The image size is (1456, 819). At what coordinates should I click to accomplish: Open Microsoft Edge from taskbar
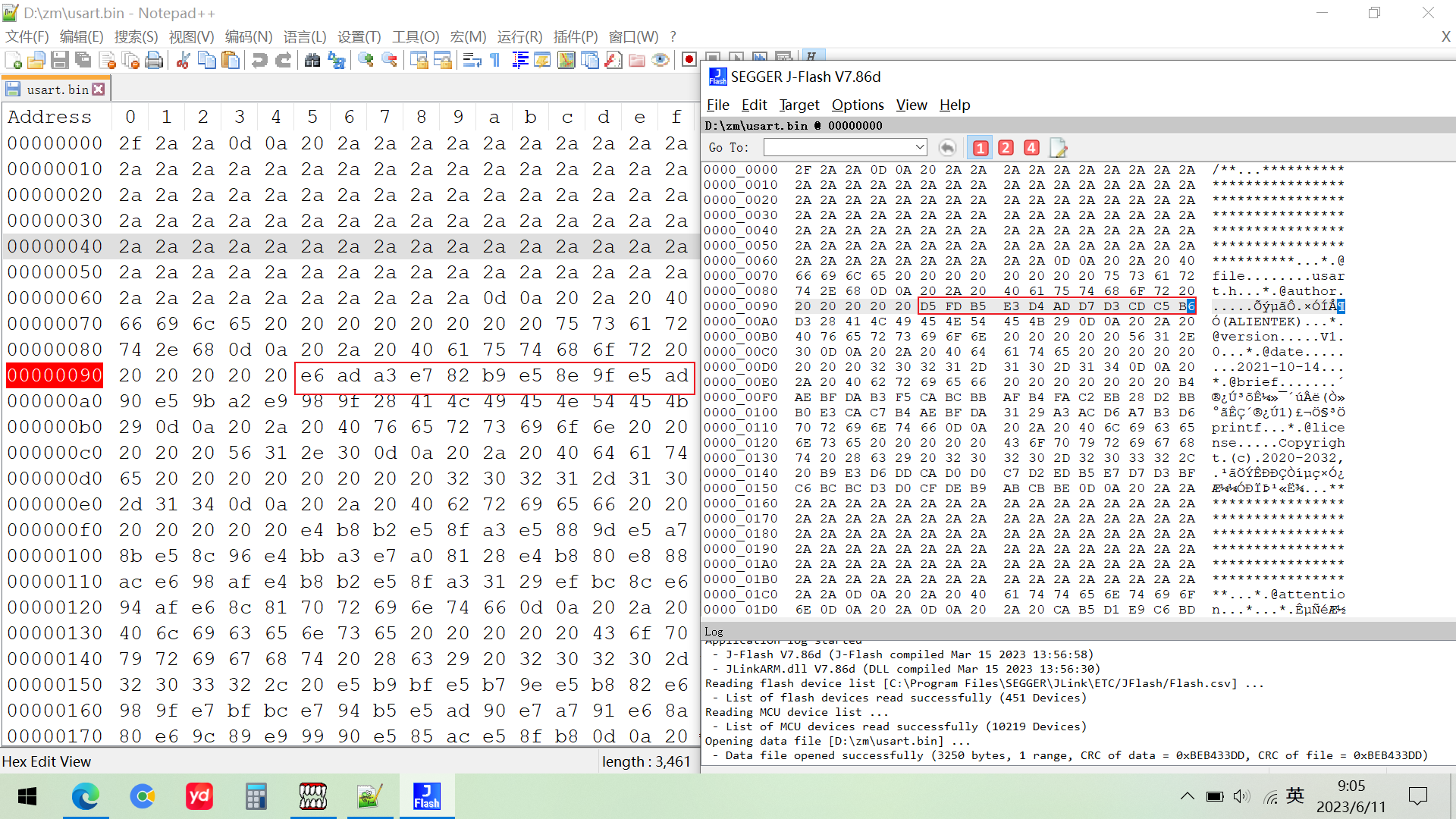click(x=85, y=796)
